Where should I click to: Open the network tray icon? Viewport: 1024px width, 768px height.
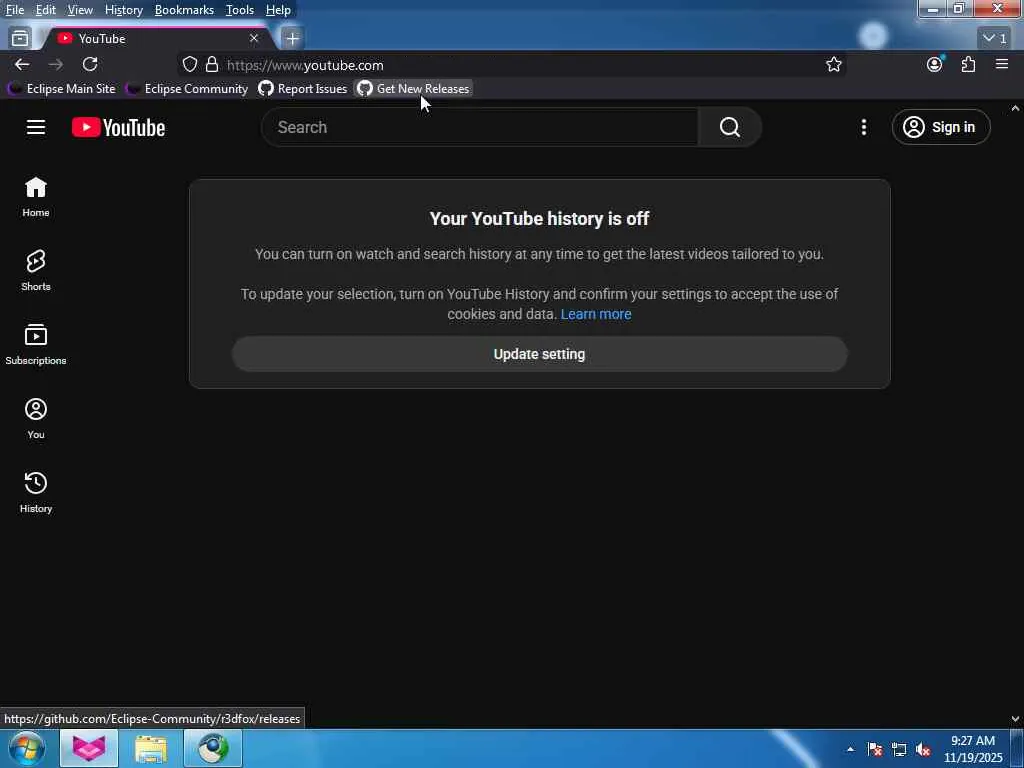[899, 749]
